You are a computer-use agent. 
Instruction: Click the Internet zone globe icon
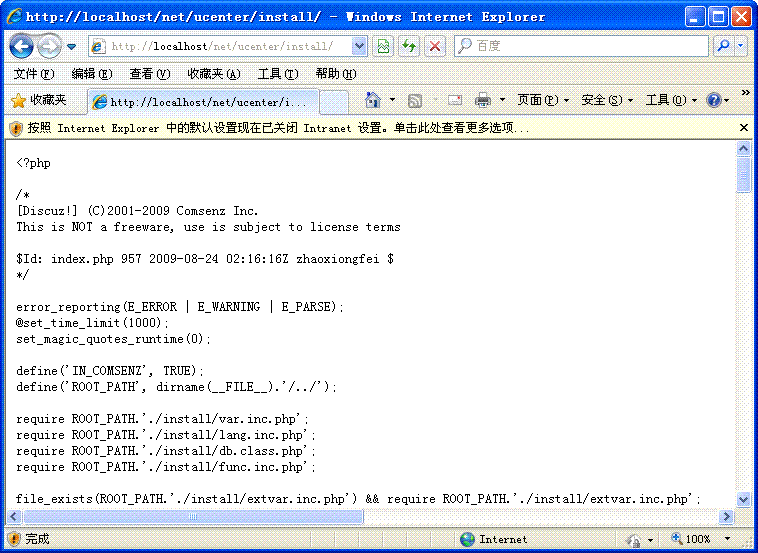tap(467, 539)
